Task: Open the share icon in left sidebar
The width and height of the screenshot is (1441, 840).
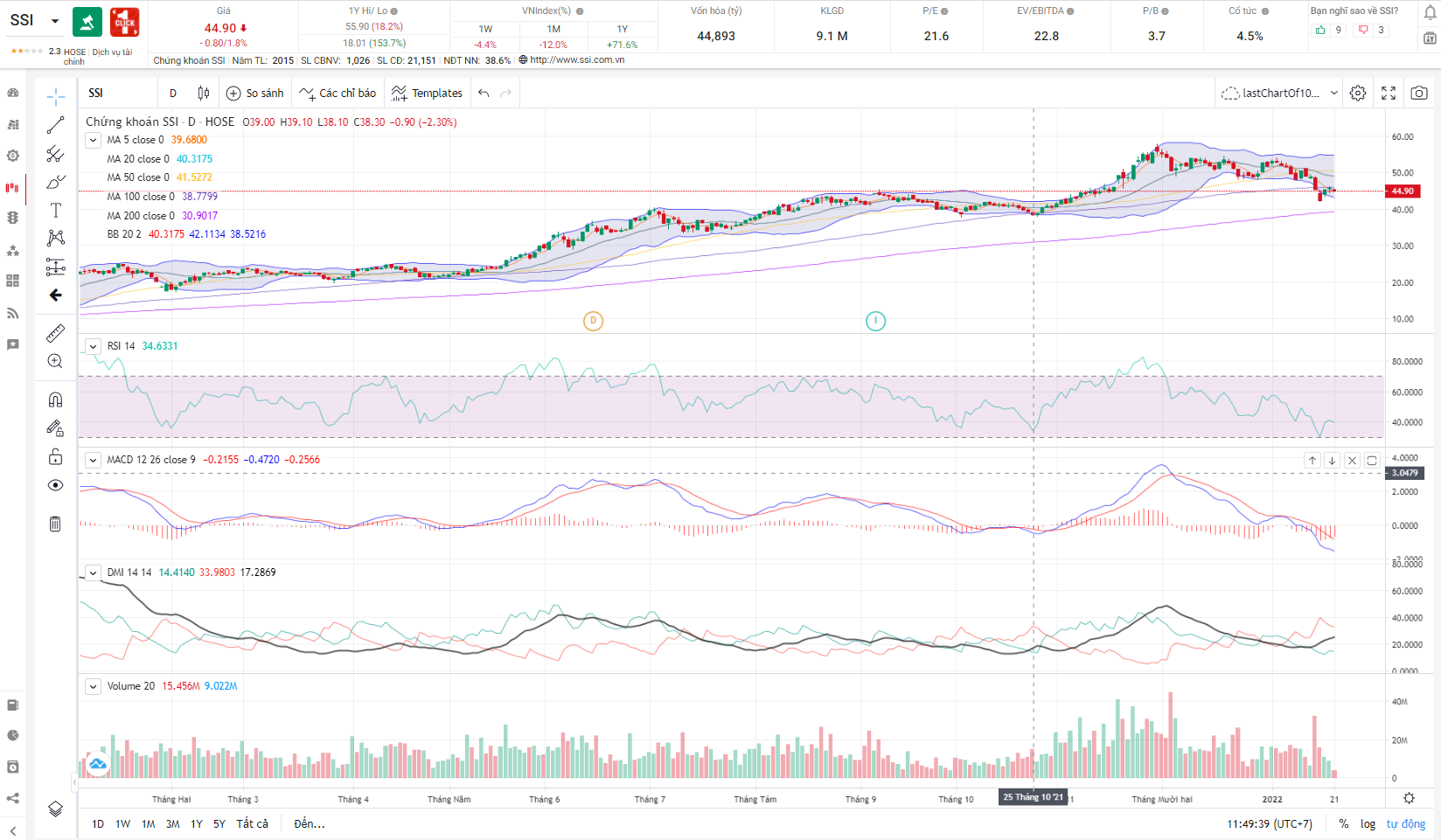Action: pyautogui.click(x=13, y=798)
